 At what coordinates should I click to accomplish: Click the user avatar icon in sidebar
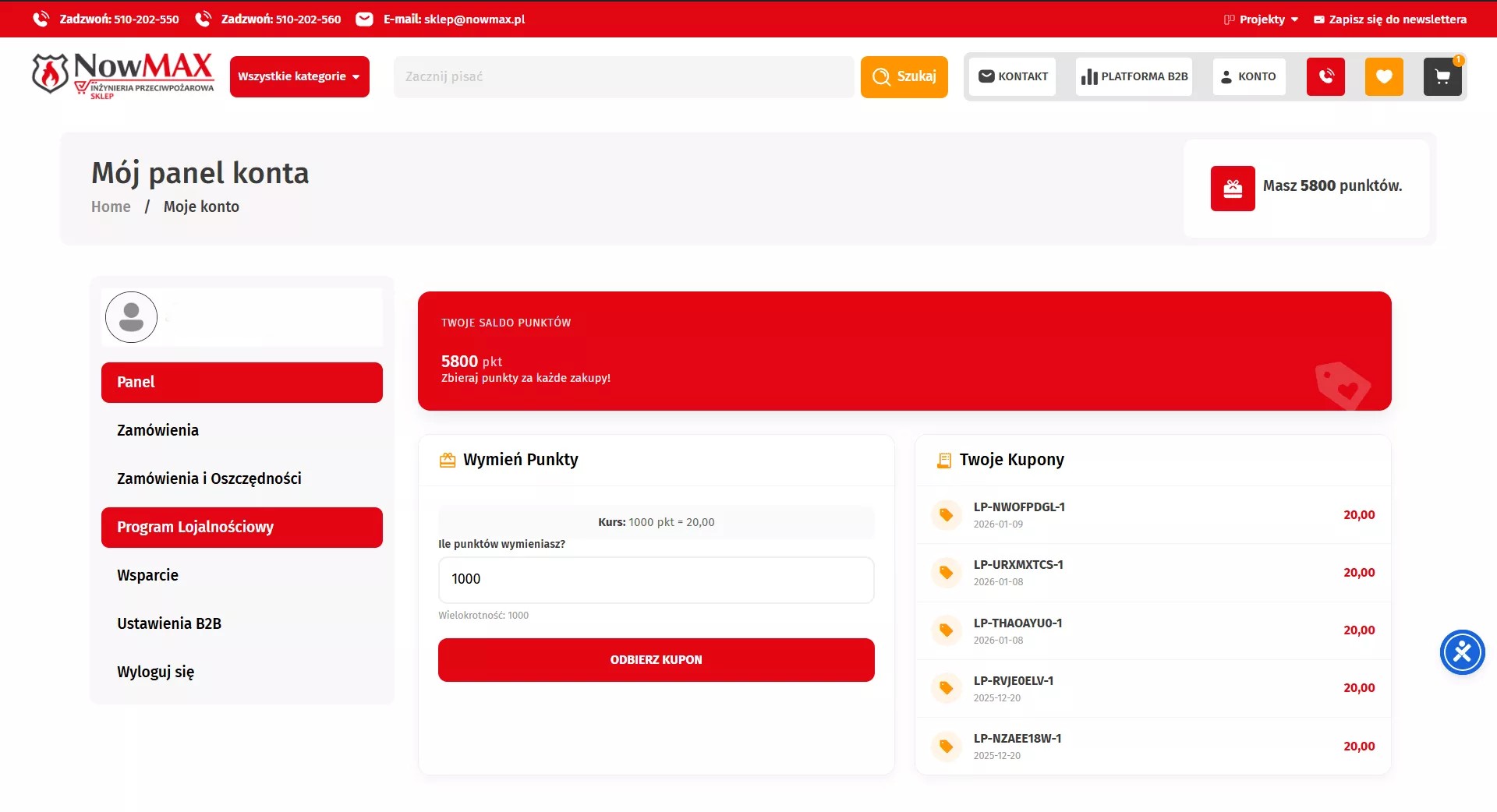point(131,317)
